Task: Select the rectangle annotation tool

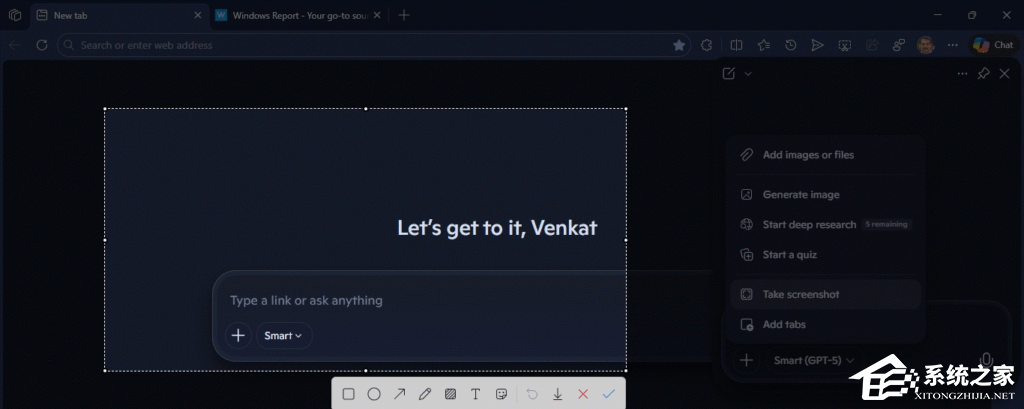Action: point(349,394)
